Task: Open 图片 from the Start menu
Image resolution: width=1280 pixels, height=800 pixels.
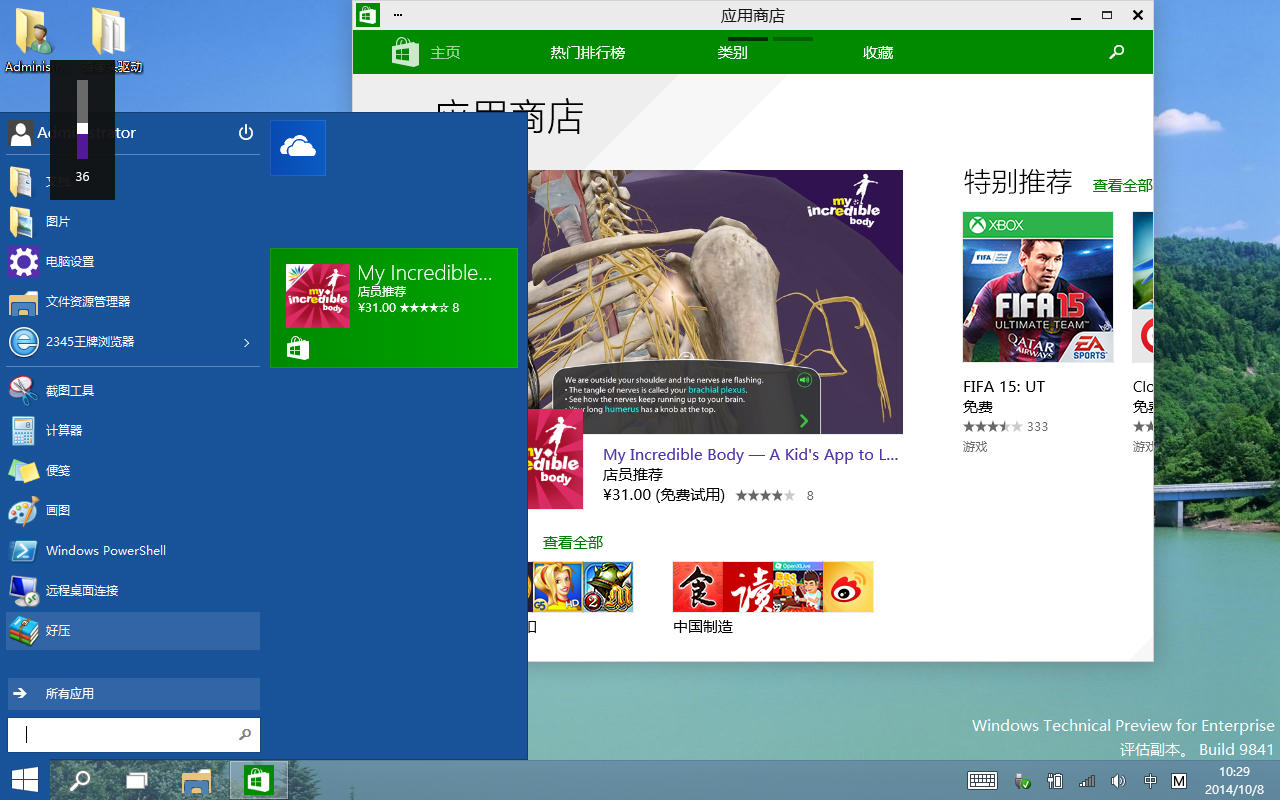Action: pyautogui.click(x=133, y=221)
